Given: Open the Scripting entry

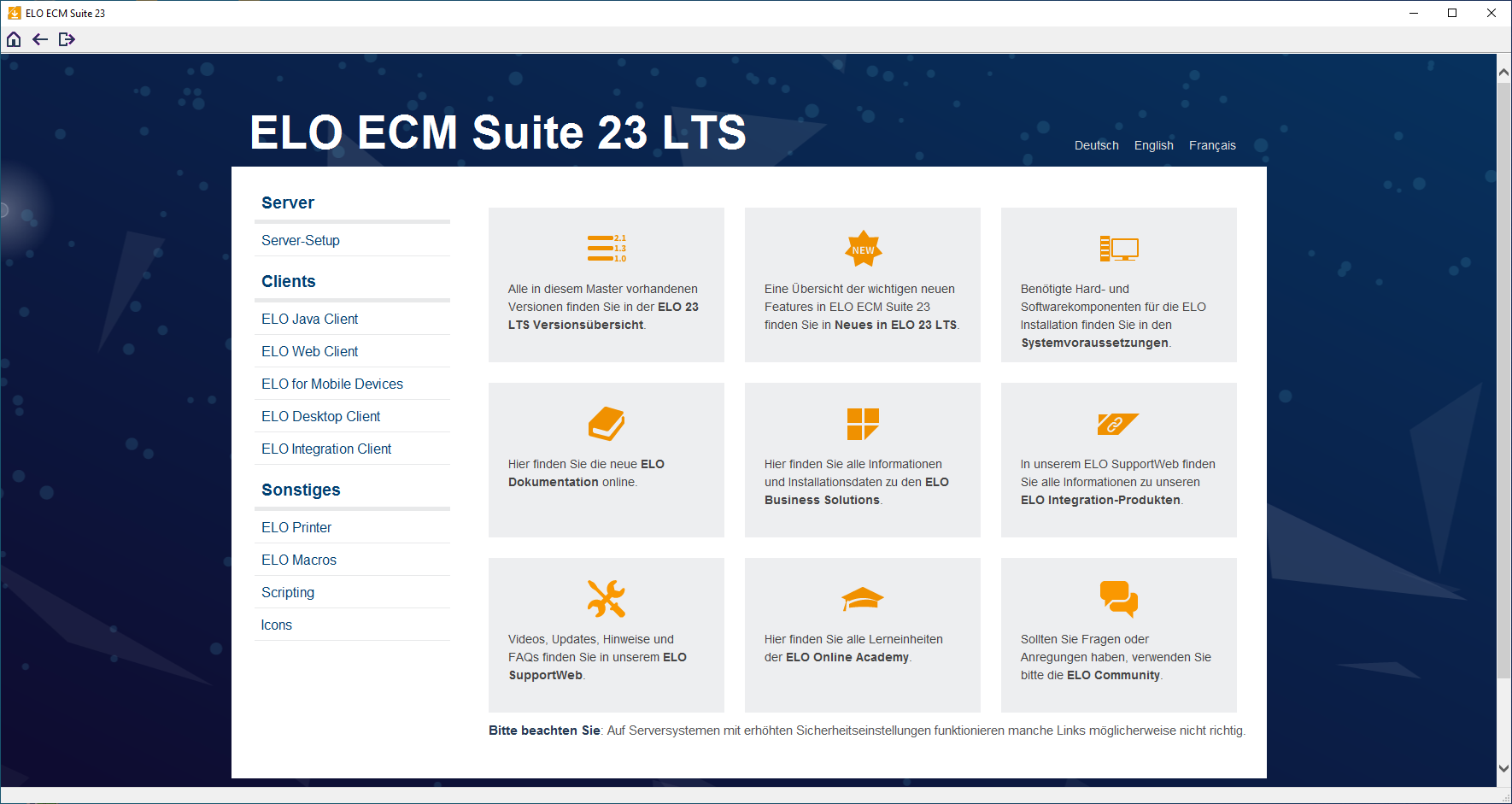Looking at the screenshot, I should [352, 593].
